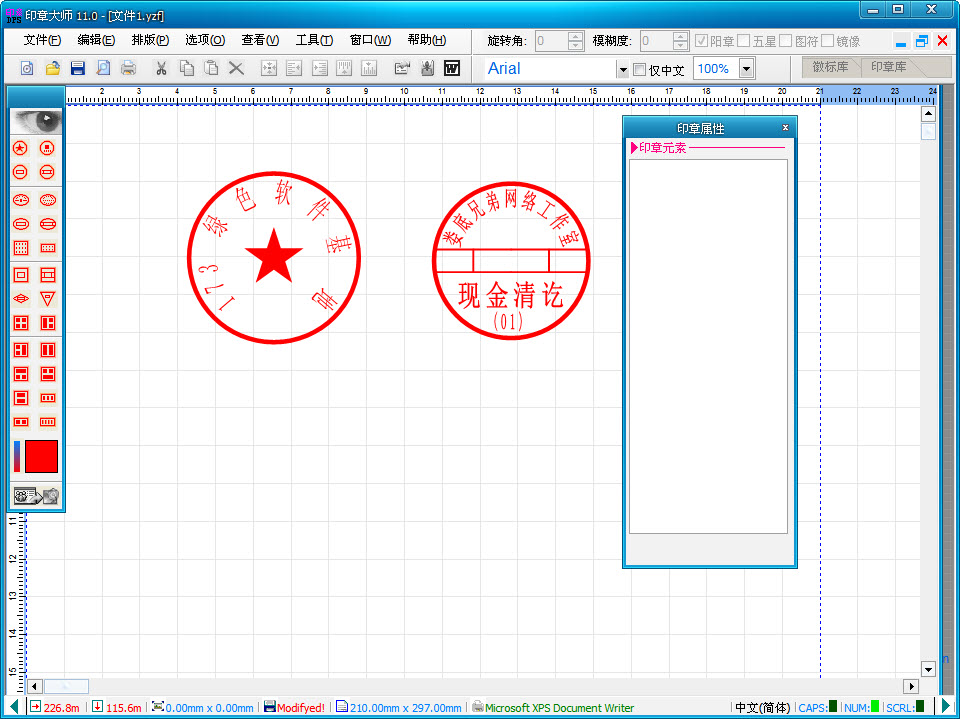The height and width of the screenshot is (719, 960).
Task: Click the vertical scrollbar up arrow
Action: point(928,114)
